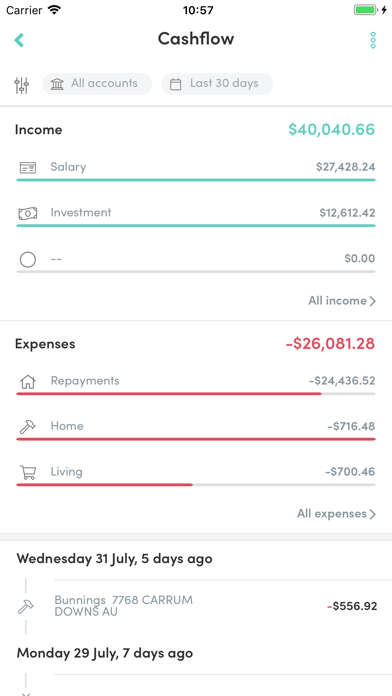This screenshot has width=392, height=696.
Task: Tap the Living shopping cart icon
Action: (28, 472)
